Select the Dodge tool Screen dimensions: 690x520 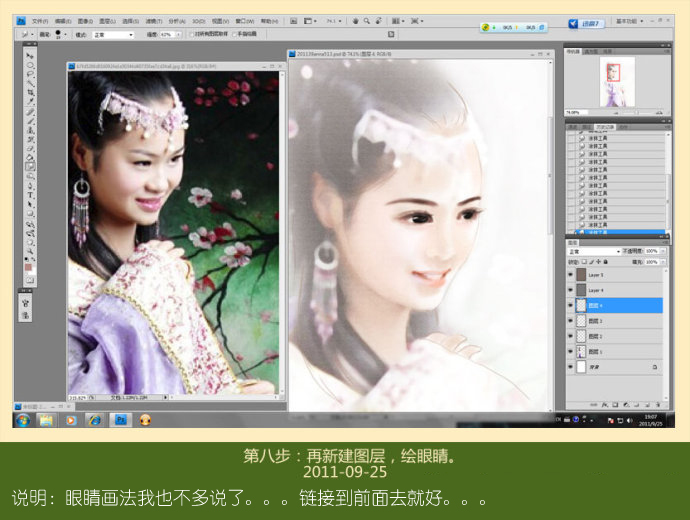tap(30, 176)
